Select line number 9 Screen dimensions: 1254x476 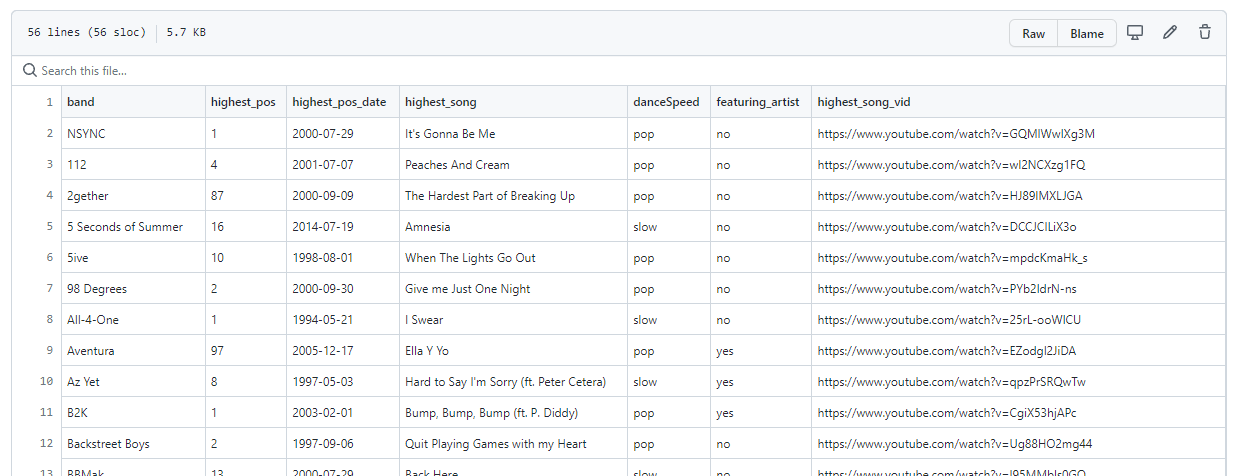pyautogui.click(x=49, y=351)
